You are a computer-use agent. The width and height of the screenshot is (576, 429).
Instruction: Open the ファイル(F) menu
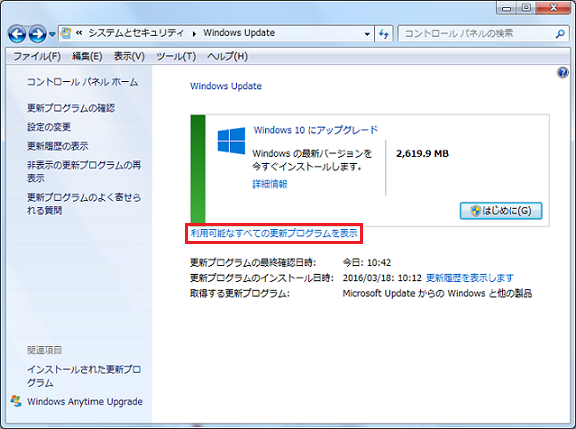pyautogui.click(x=37, y=56)
